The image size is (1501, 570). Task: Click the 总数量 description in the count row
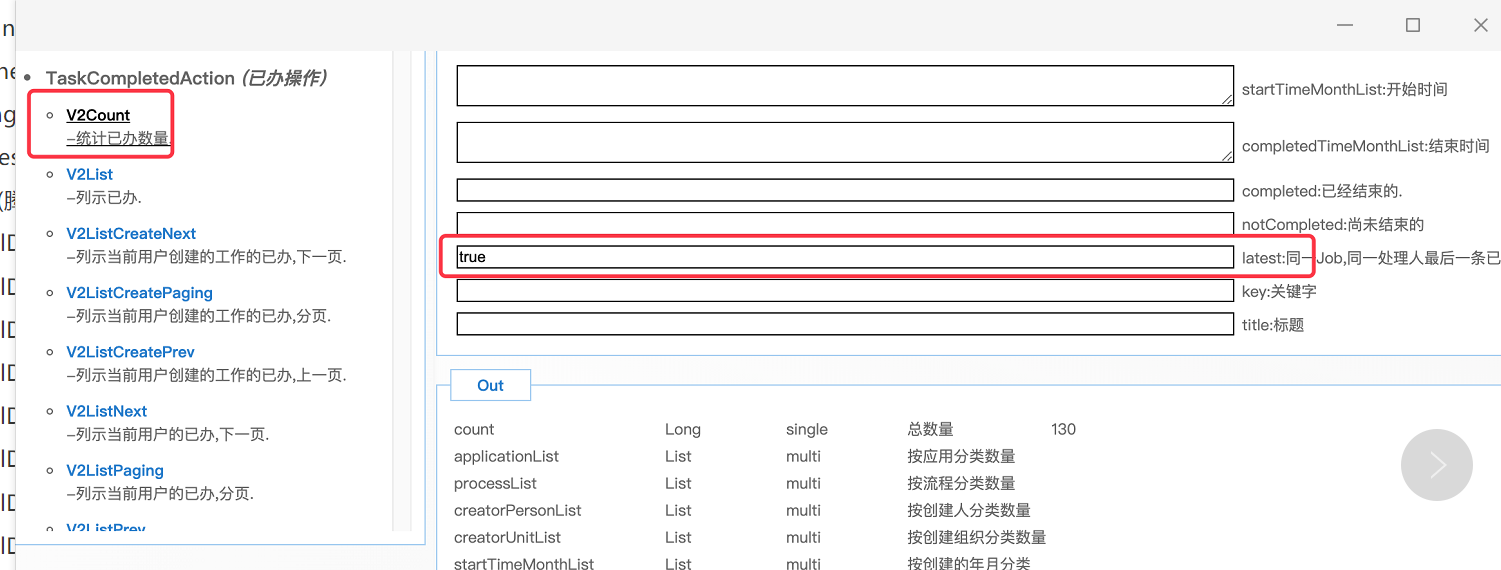[930, 429]
